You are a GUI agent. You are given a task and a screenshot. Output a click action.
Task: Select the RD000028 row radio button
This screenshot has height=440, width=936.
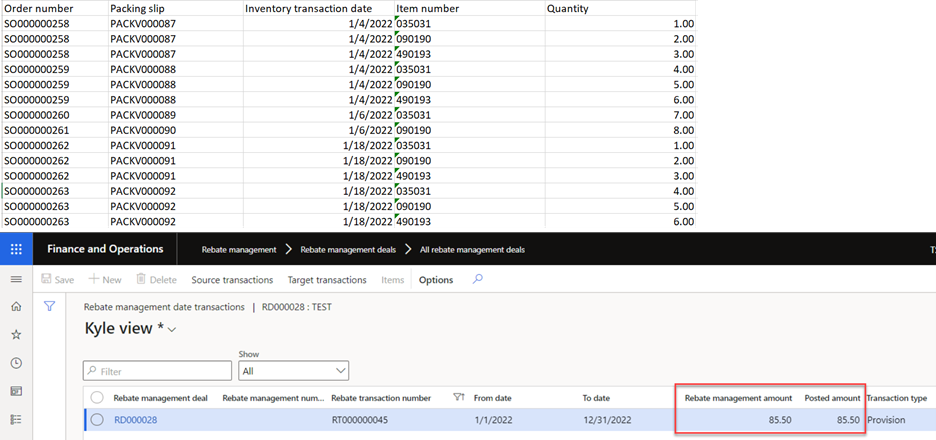97,420
